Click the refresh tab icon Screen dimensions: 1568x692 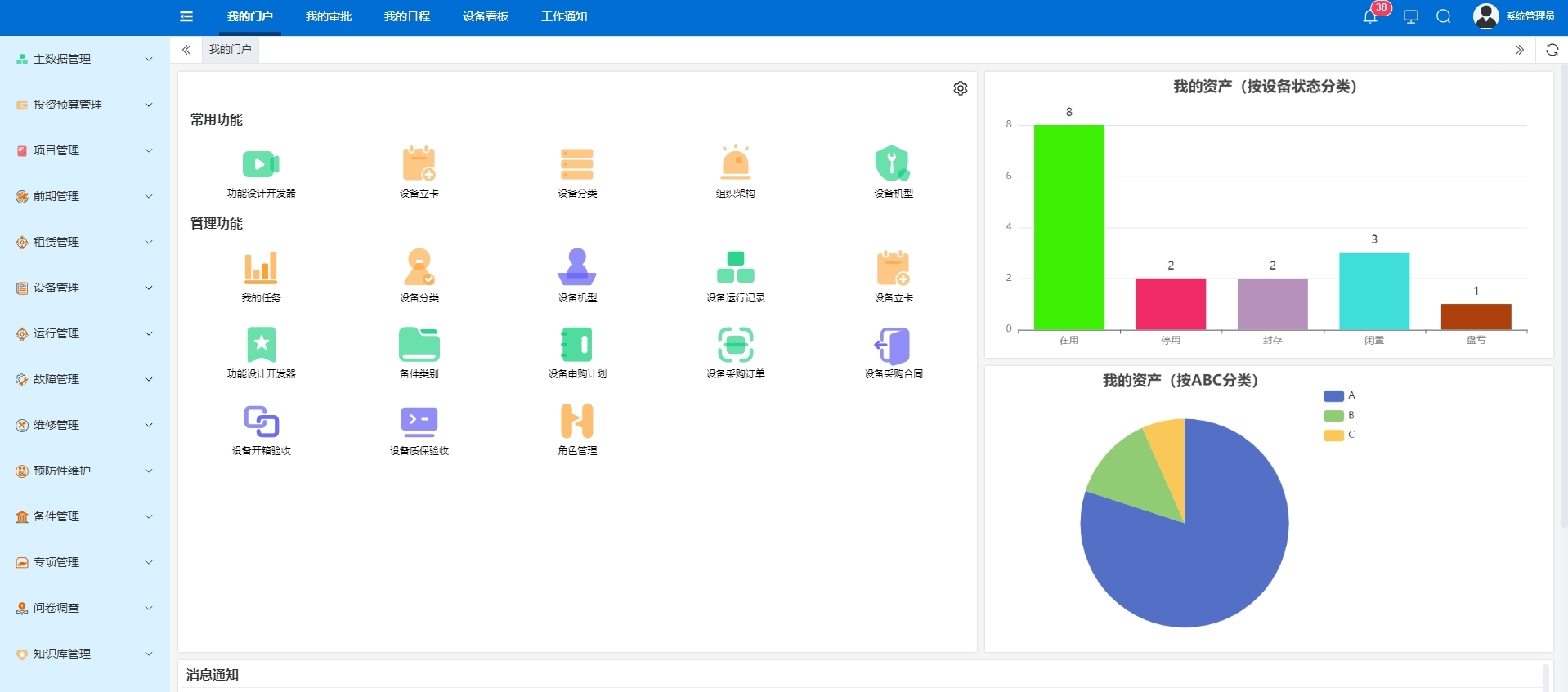[1552, 50]
